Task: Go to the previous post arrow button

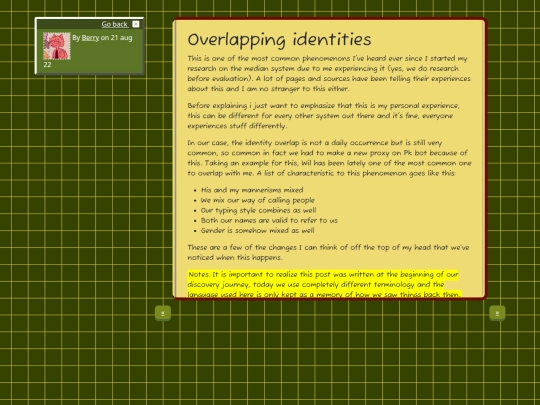Action: (163, 313)
